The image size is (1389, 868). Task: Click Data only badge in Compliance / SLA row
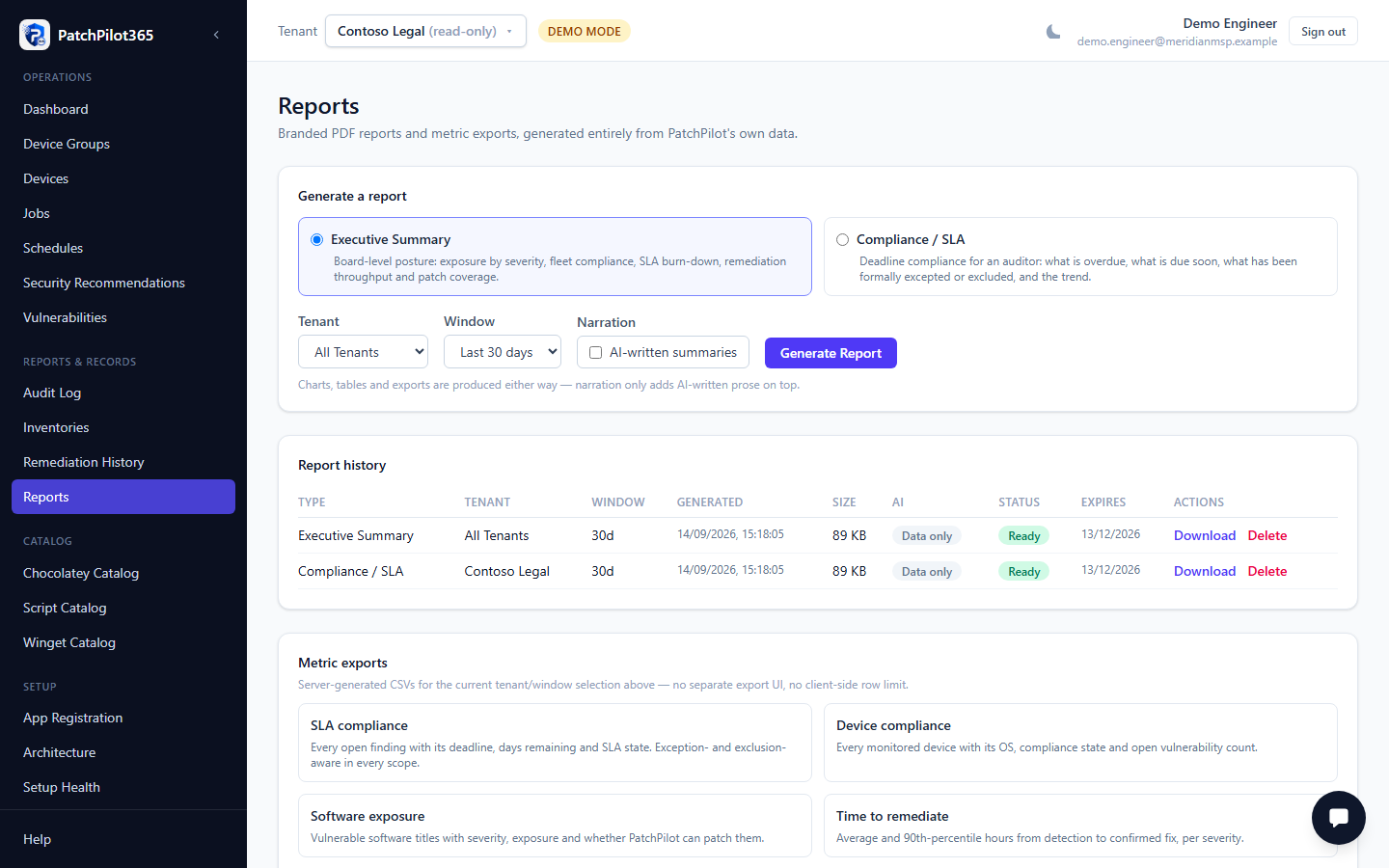coord(926,572)
